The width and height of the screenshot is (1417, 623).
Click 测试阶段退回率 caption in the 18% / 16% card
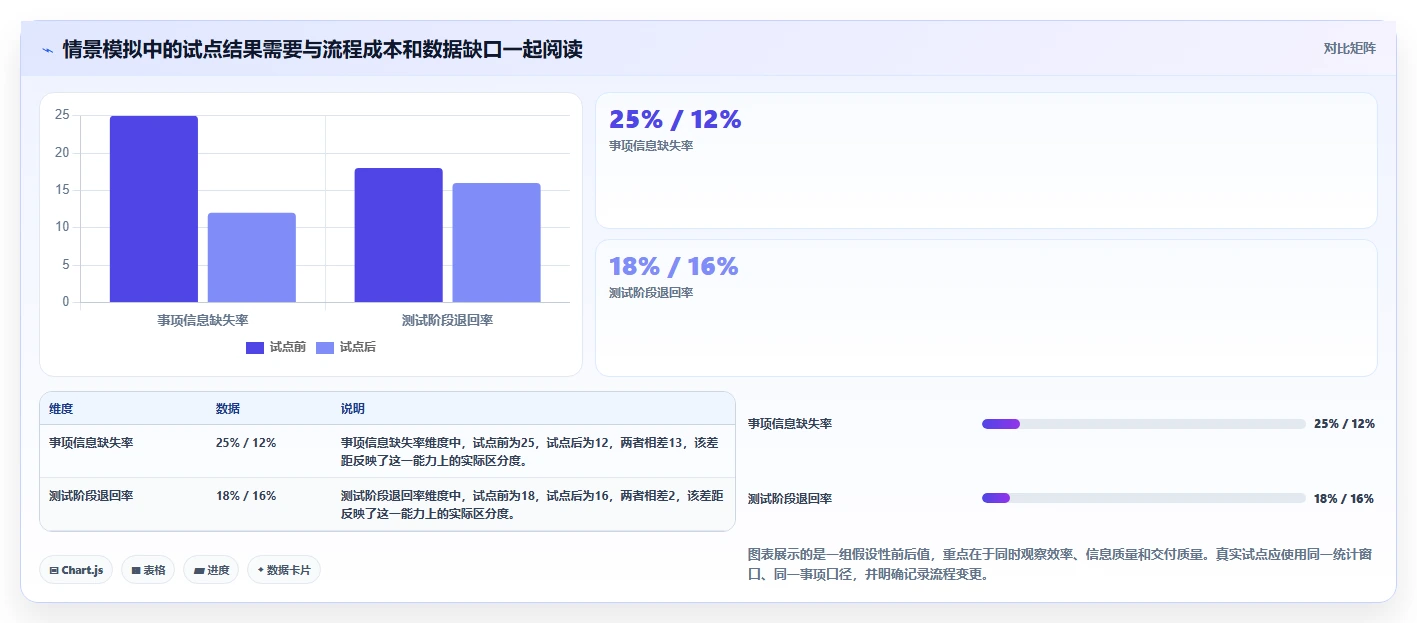pyautogui.click(x=651, y=293)
